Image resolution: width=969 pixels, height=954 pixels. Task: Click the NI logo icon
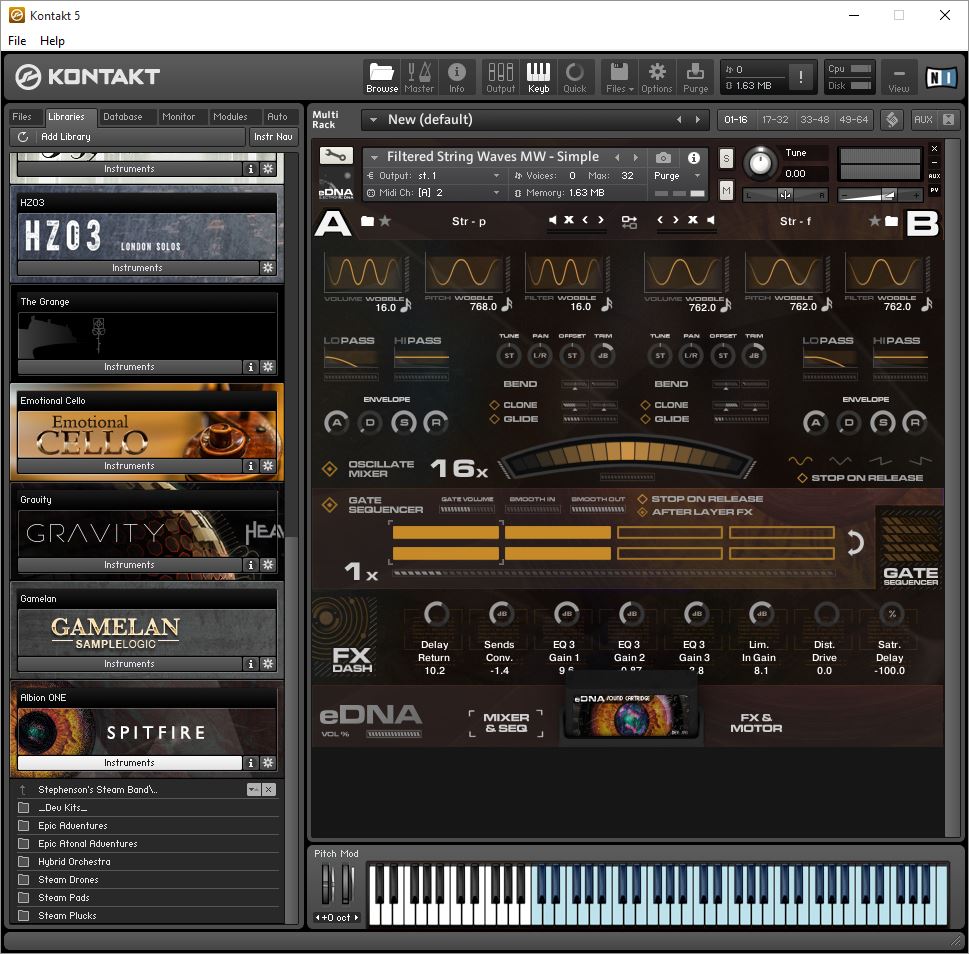pyautogui.click(x=941, y=77)
